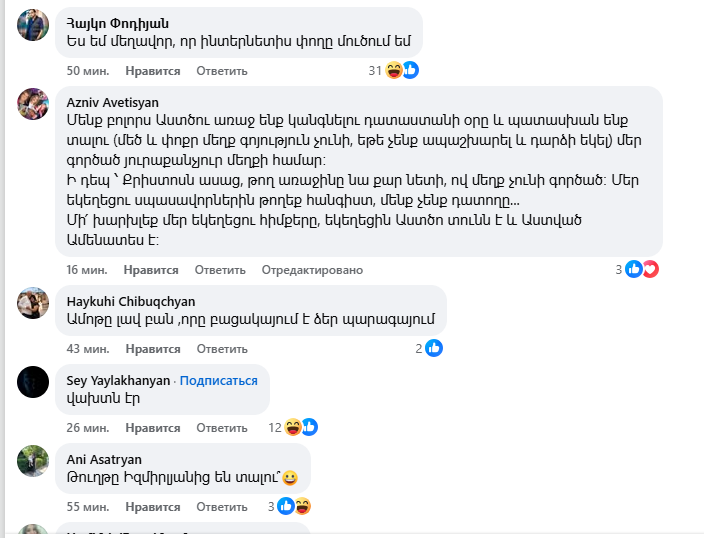Like Azniv Avetisyan's comment with Нравится
Screen dimensions: 704x538
(152, 270)
